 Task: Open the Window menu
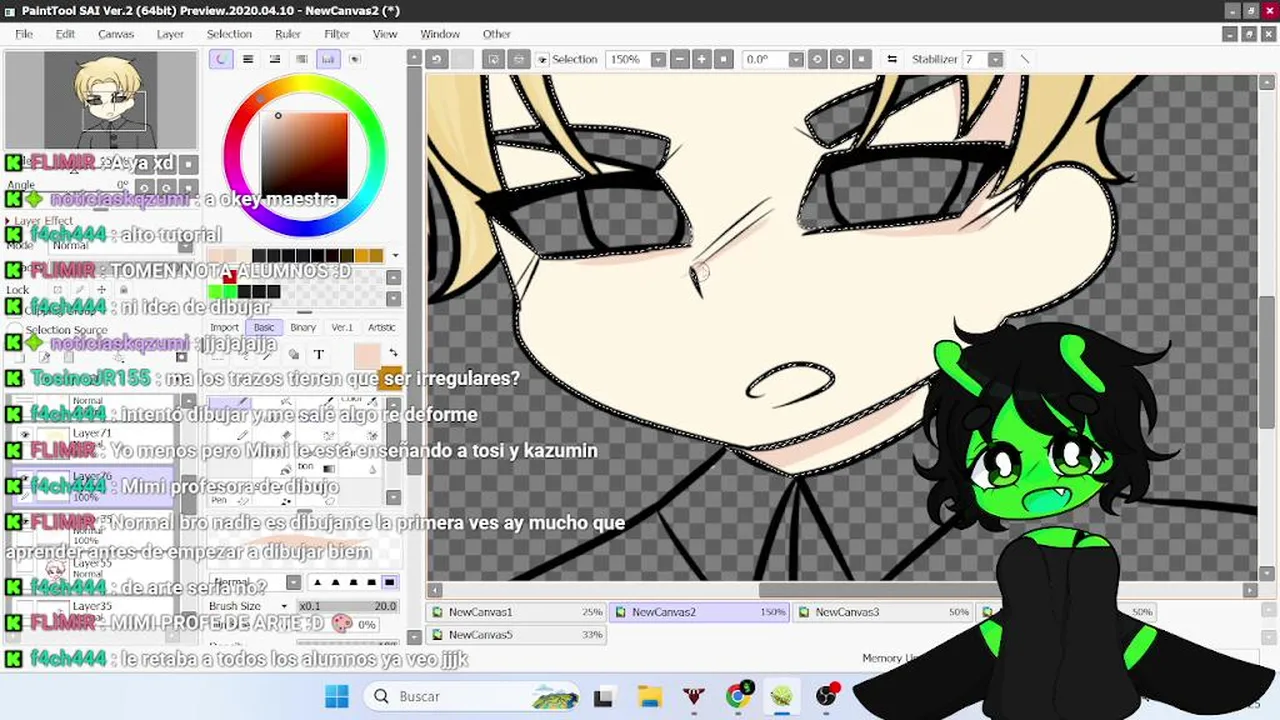(x=440, y=34)
